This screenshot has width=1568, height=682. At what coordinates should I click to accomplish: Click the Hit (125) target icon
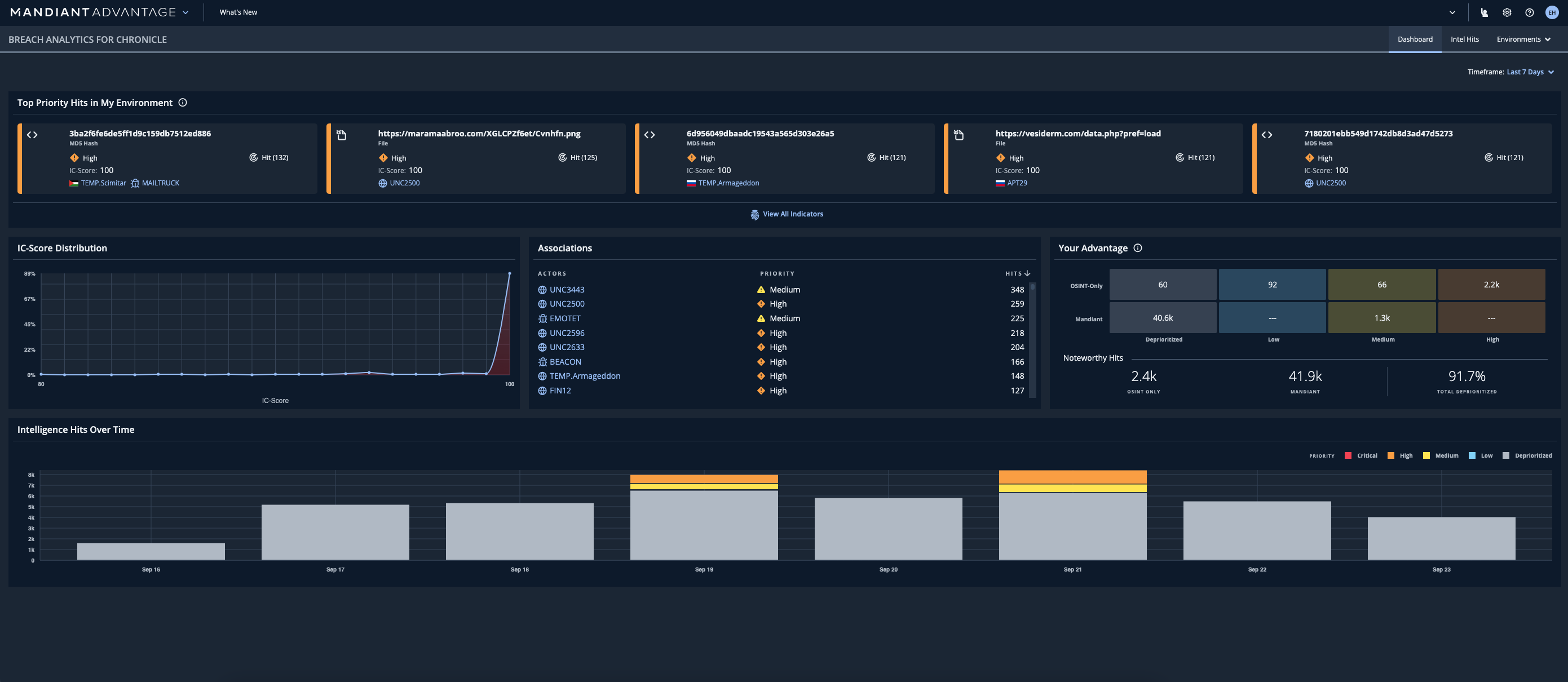(563, 158)
